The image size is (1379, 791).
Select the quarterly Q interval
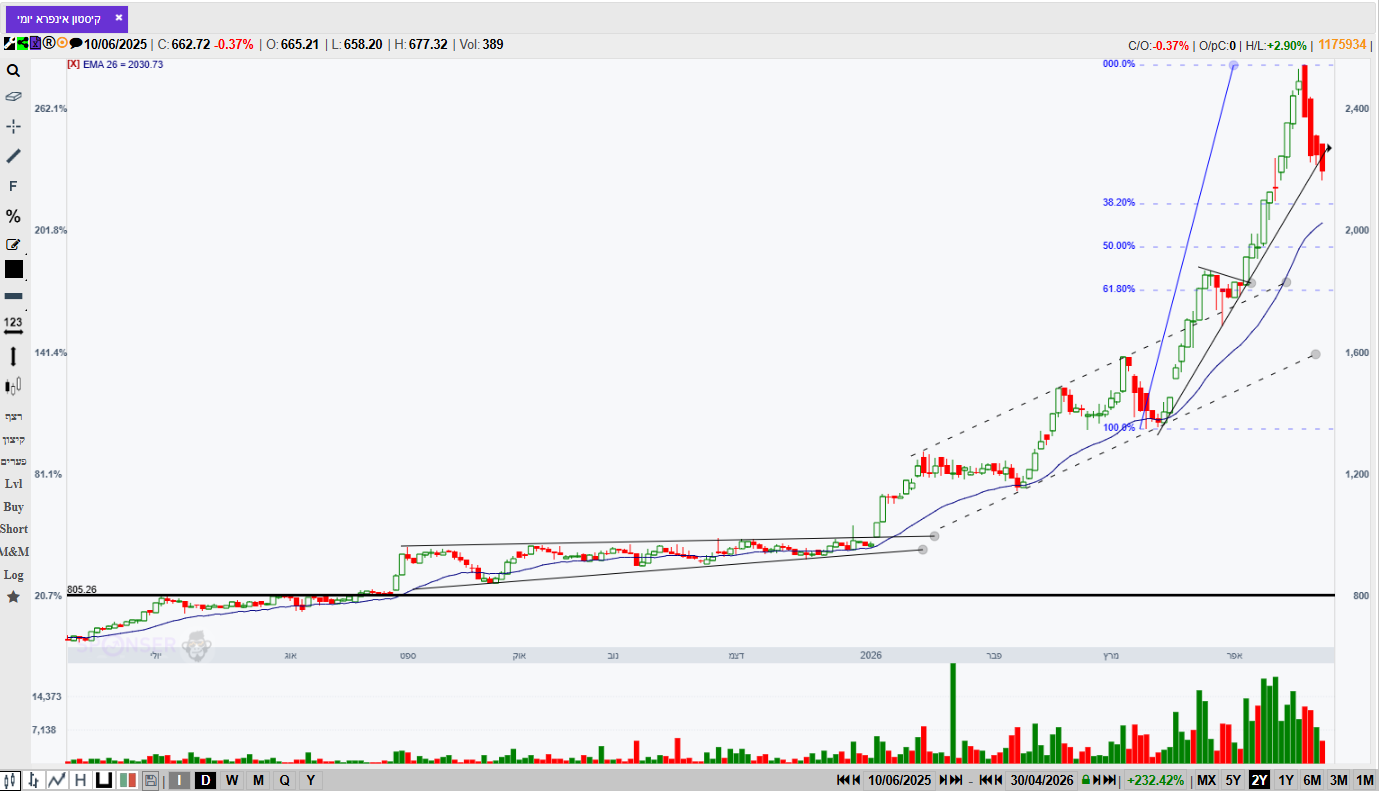click(x=285, y=780)
